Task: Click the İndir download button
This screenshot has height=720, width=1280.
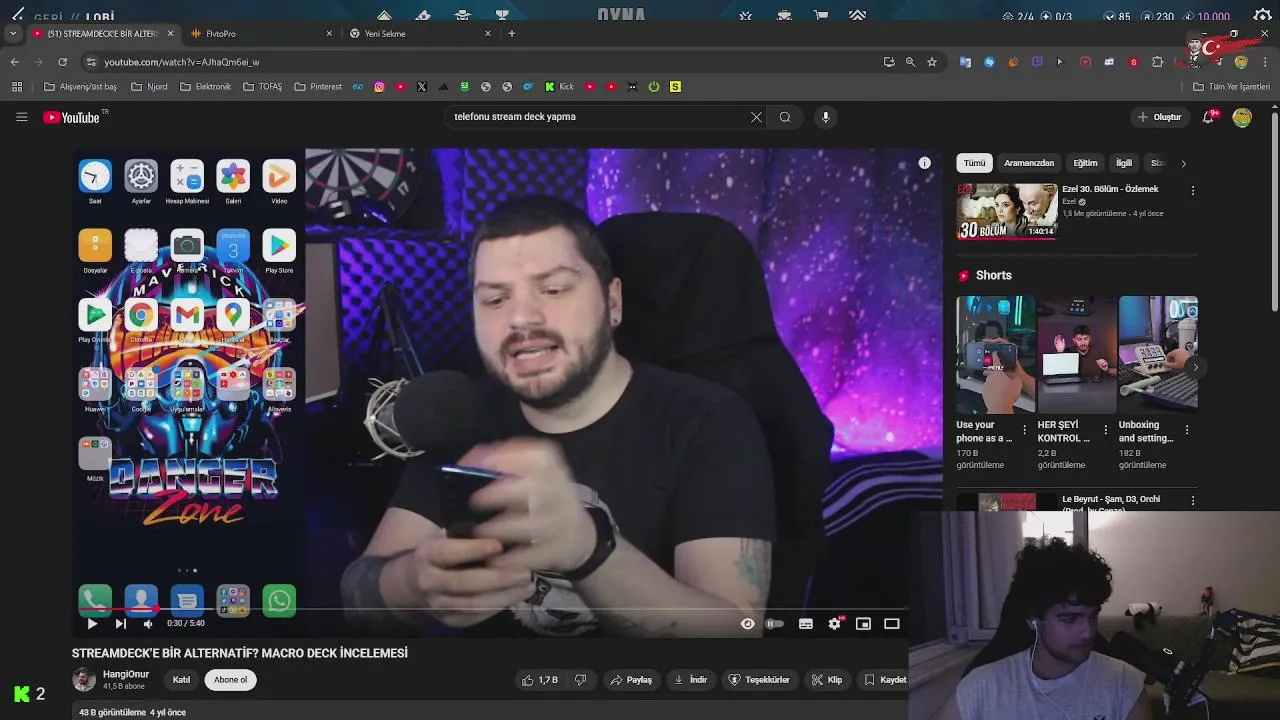Action: (690, 680)
